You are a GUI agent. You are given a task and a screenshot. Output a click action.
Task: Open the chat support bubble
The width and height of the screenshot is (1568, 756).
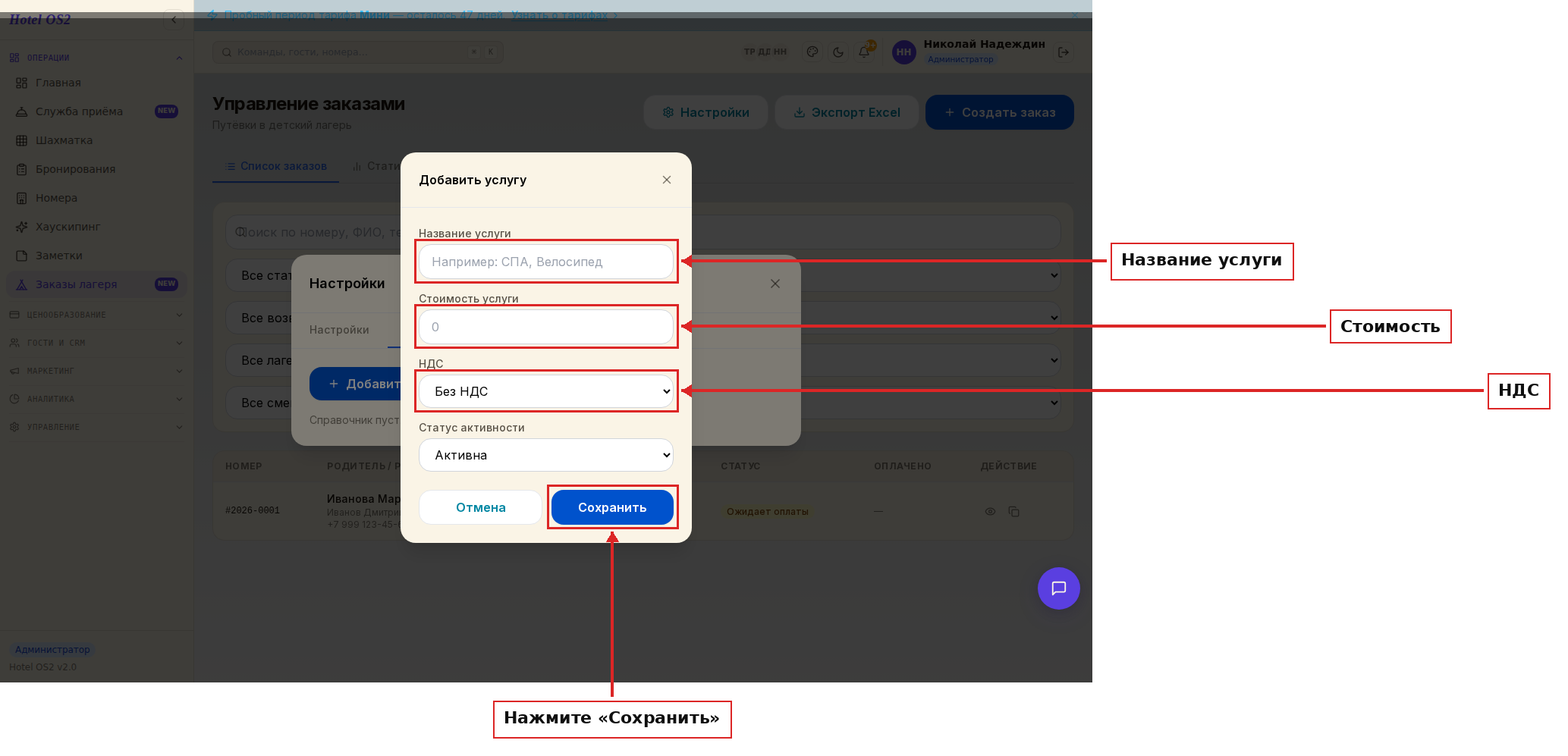click(1059, 588)
